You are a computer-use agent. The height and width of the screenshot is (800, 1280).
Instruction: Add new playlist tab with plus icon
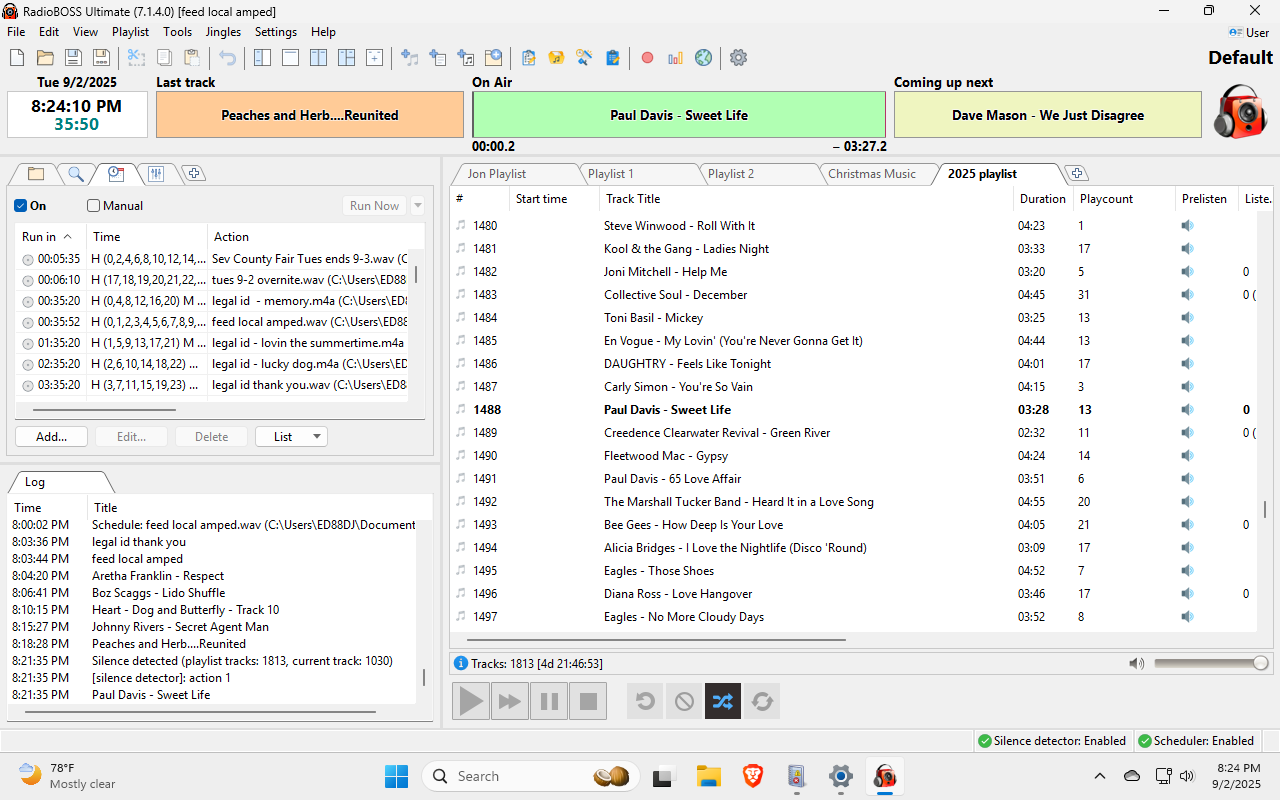click(x=1077, y=174)
